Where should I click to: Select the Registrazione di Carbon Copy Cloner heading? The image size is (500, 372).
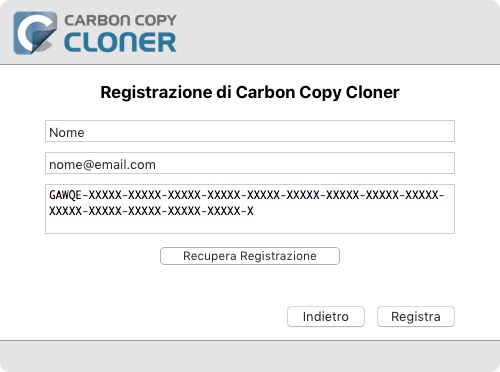(250, 92)
